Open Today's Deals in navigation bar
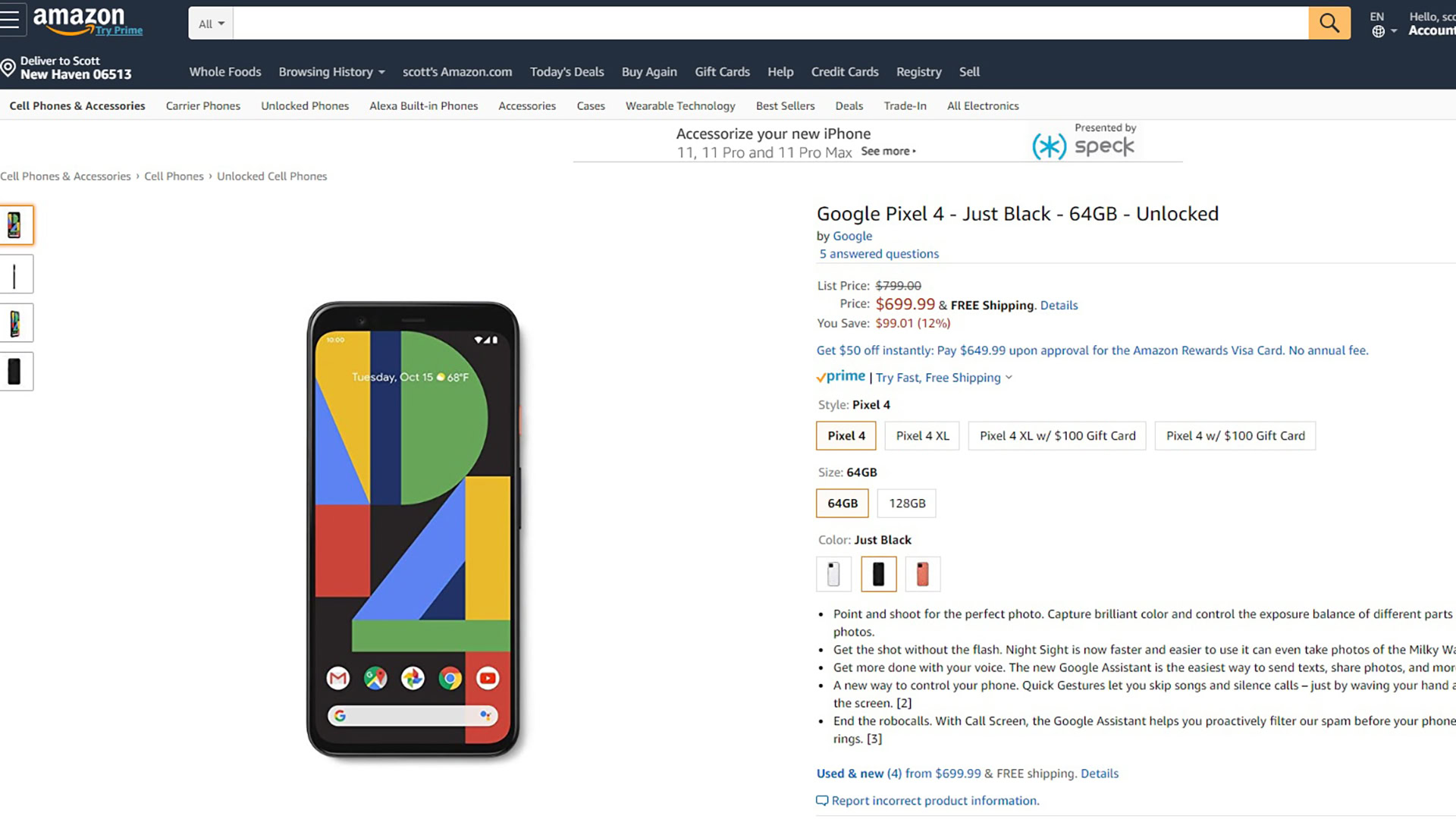This screenshot has width=1456, height=819. [x=566, y=72]
